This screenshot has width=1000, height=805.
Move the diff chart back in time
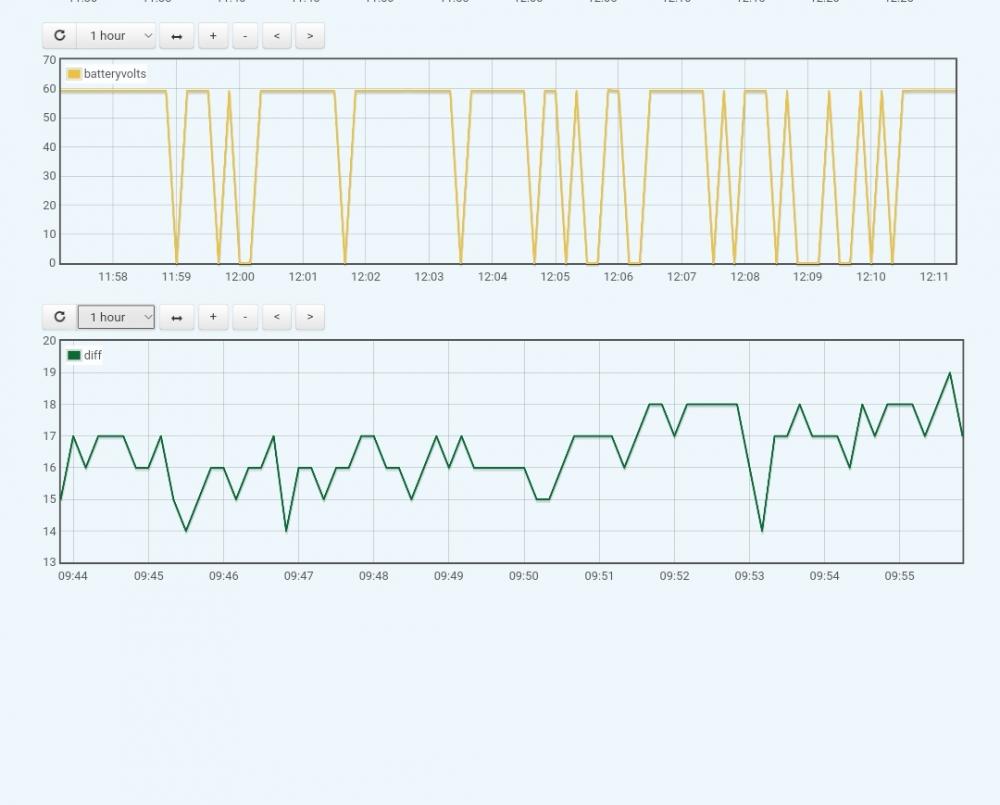[x=277, y=317]
